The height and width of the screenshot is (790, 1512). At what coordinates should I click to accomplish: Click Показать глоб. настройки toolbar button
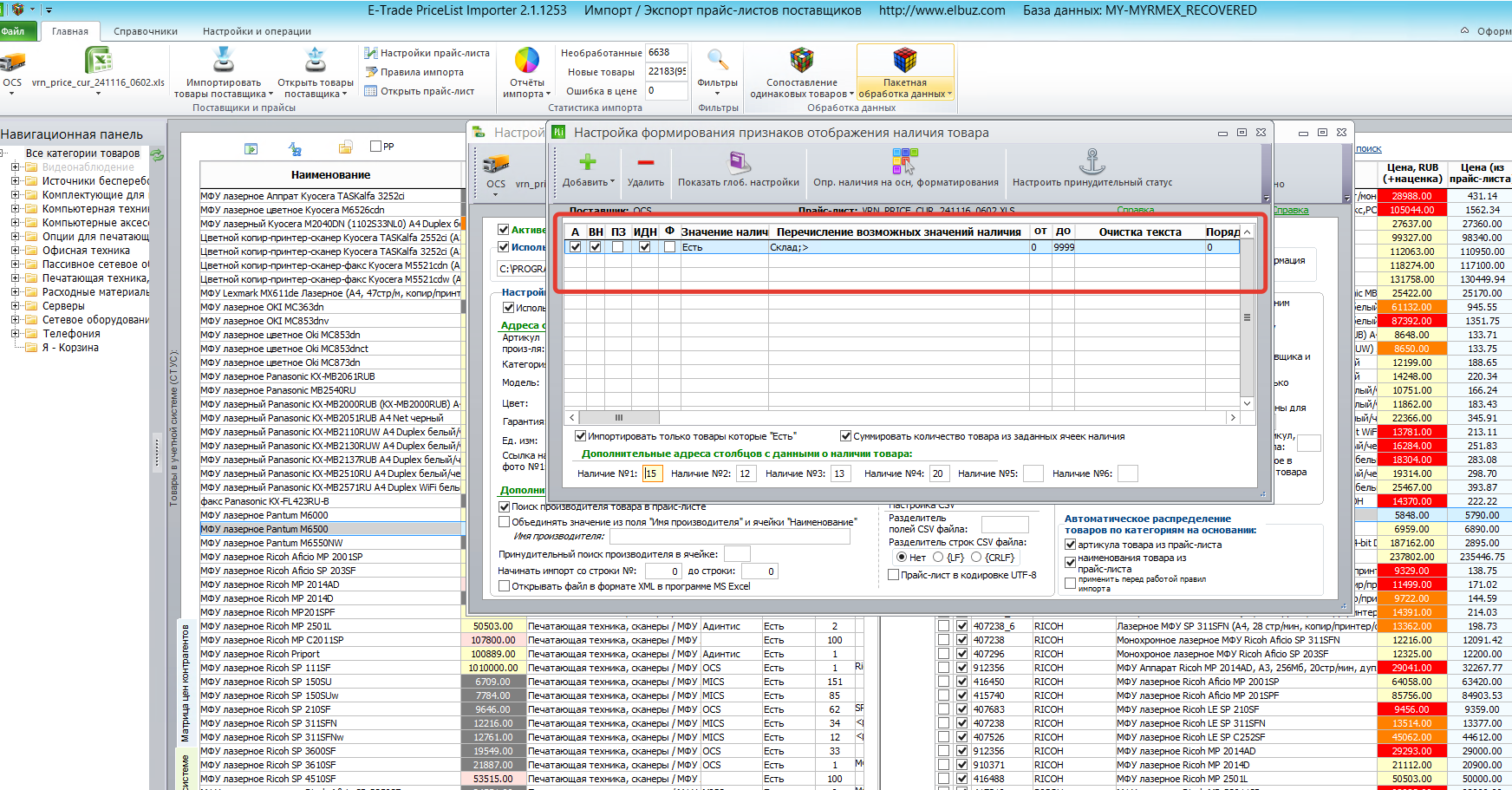point(739,170)
